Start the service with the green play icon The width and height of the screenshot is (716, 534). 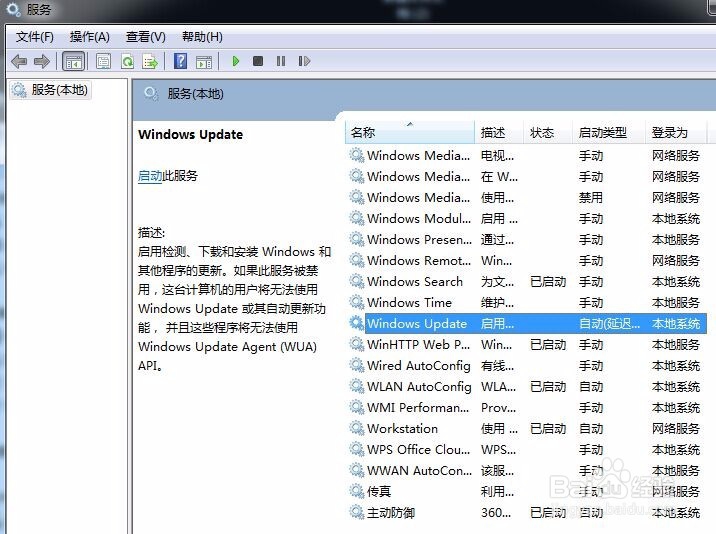[x=236, y=61]
